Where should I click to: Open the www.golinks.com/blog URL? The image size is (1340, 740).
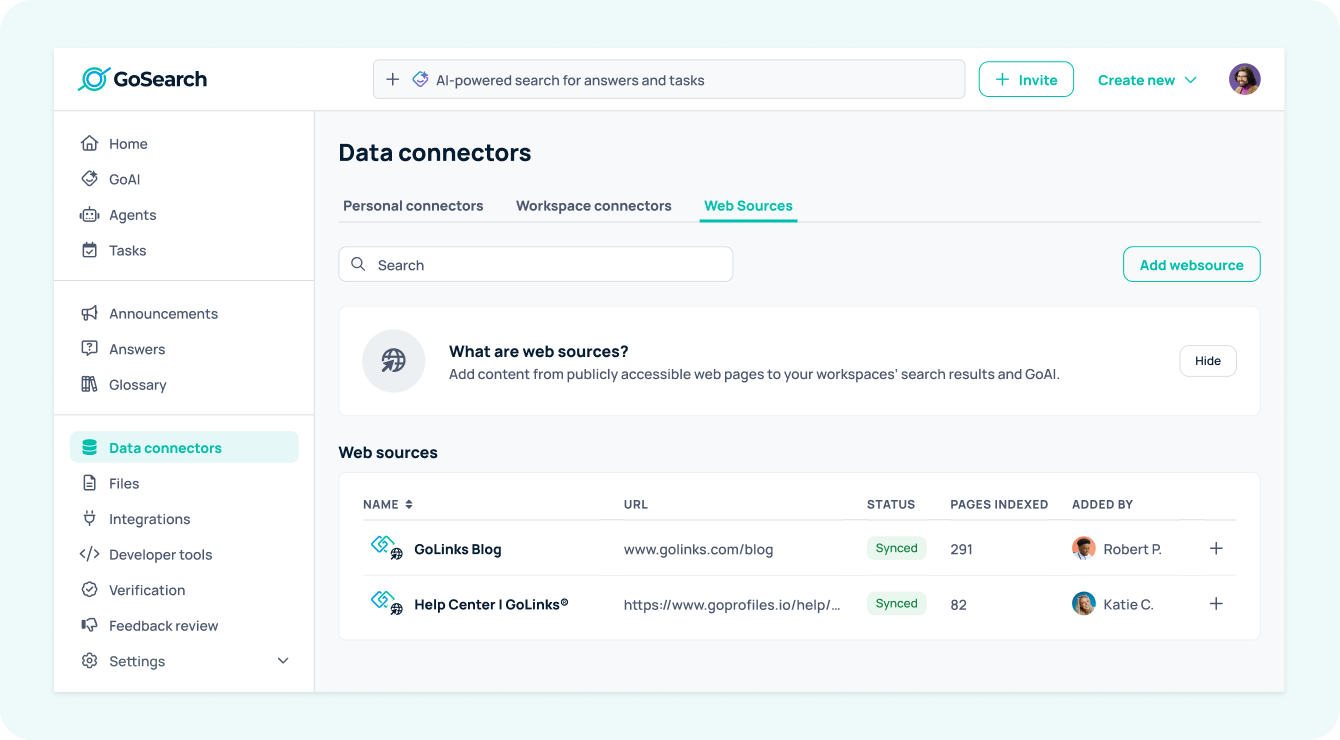pos(698,549)
